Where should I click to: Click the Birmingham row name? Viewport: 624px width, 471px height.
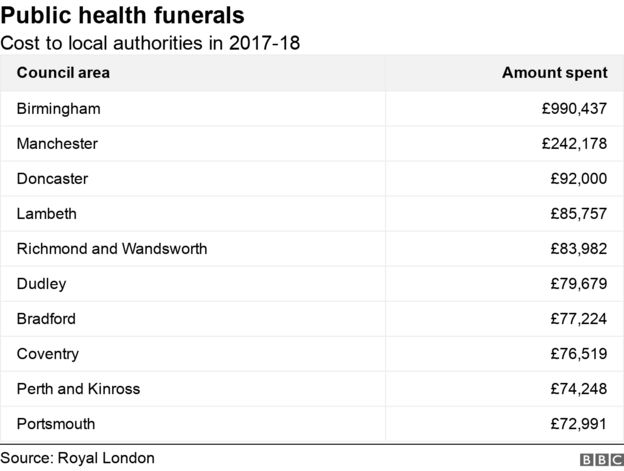[58, 109]
